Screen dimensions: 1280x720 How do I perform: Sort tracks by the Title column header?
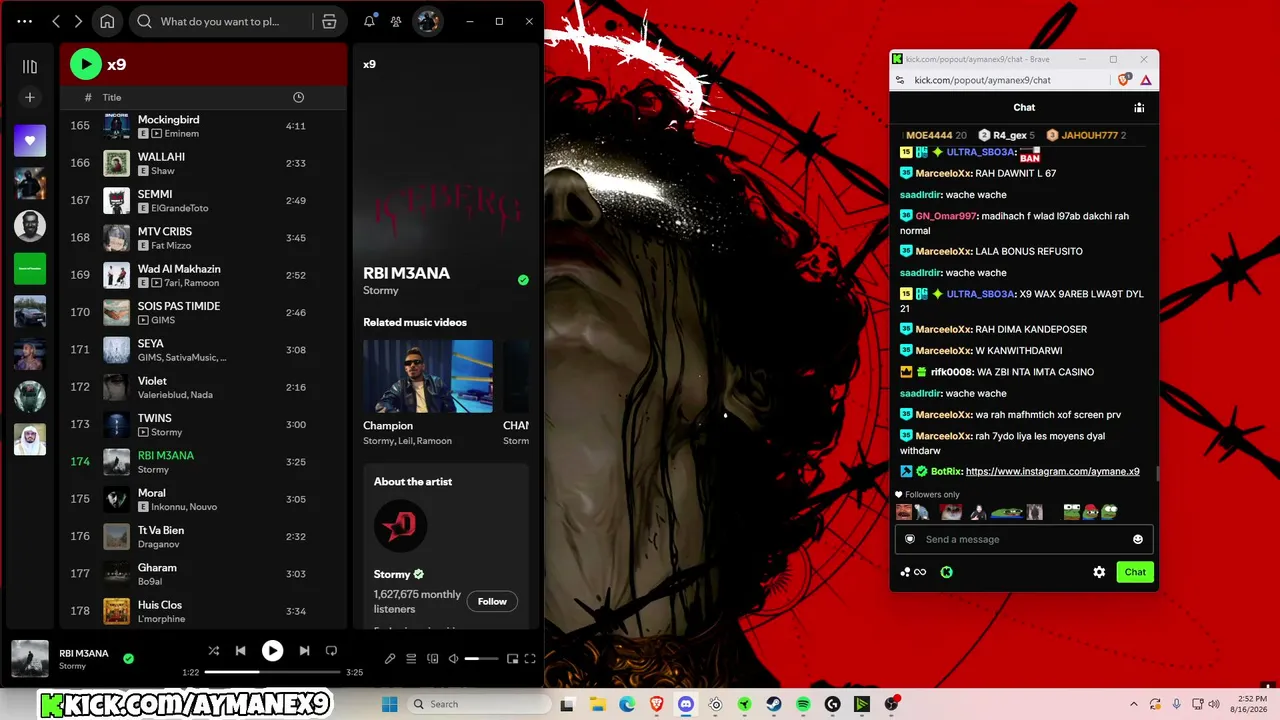(x=112, y=97)
